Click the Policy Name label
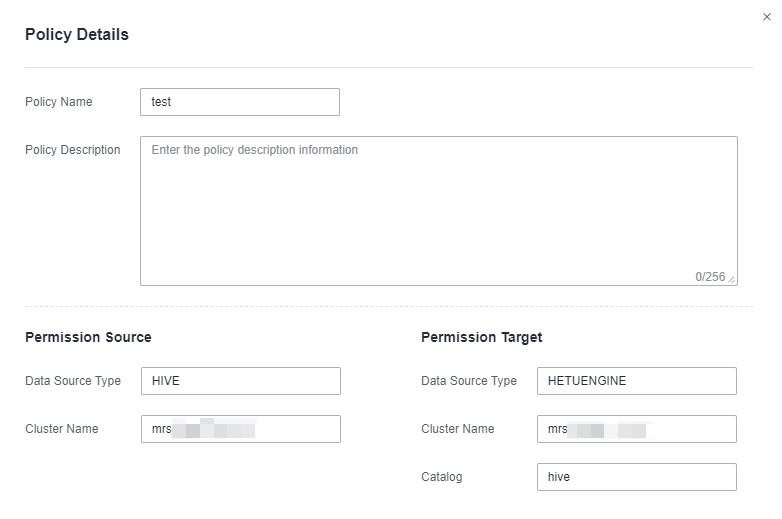The width and height of the screenshot is (782, 519). coord(59,102)
